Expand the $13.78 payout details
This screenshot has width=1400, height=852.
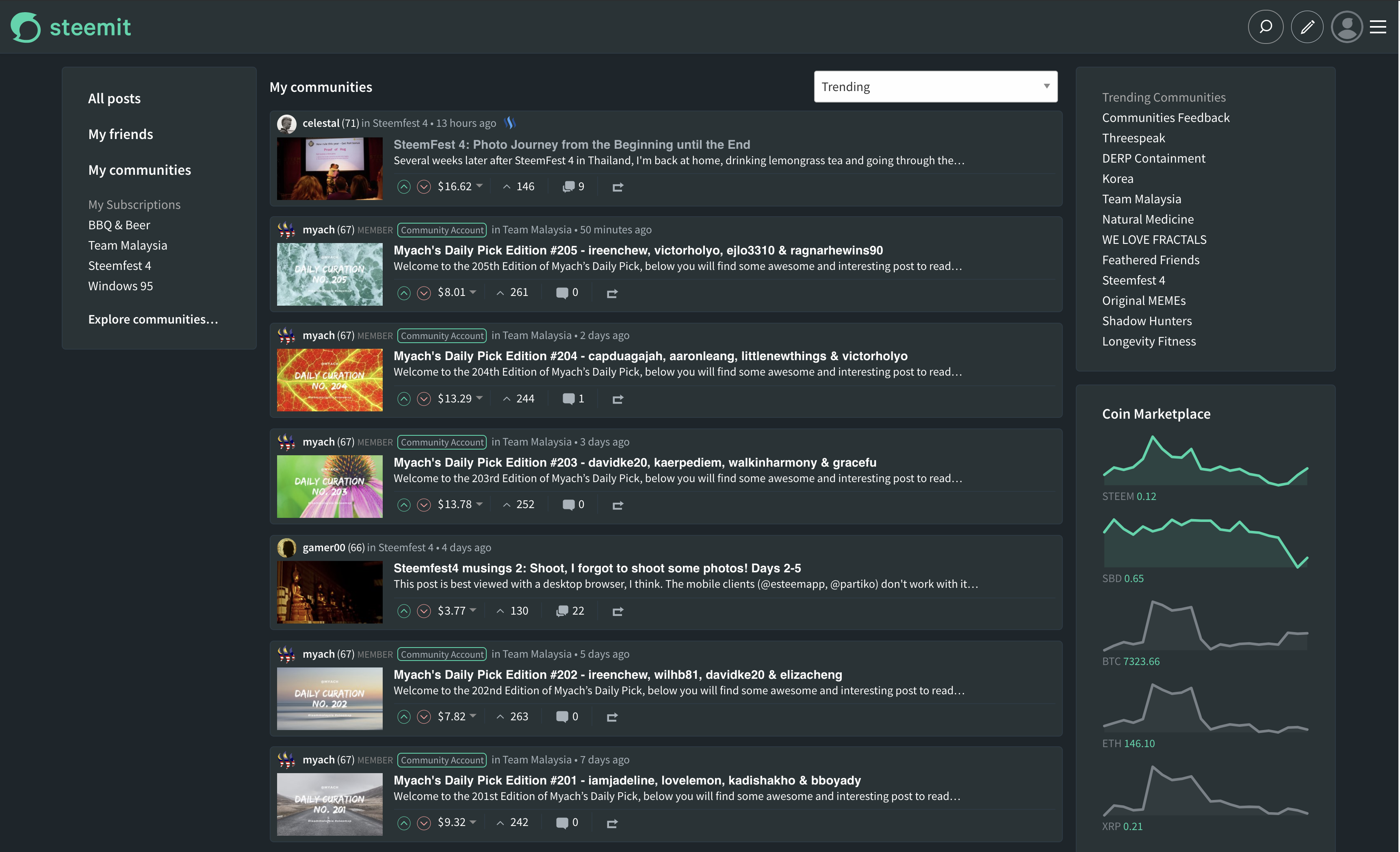pos(460,504)
